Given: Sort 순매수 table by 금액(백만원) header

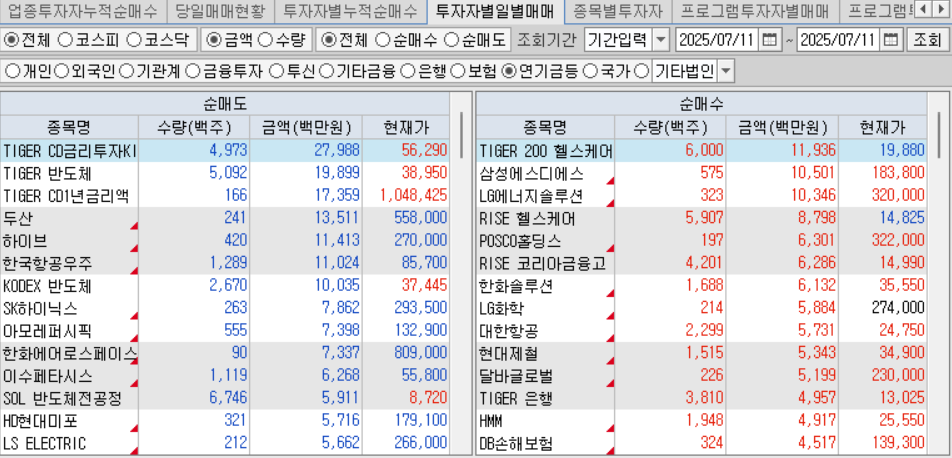Looking at the screenshot, I should (x=783, y=128).
